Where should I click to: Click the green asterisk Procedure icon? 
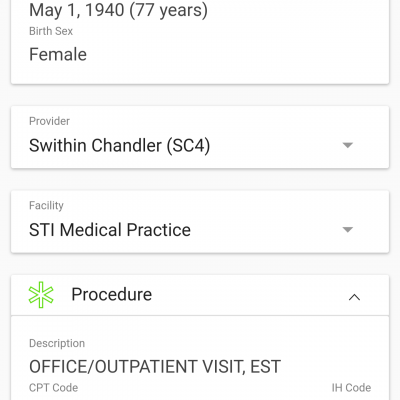[41, 295]
